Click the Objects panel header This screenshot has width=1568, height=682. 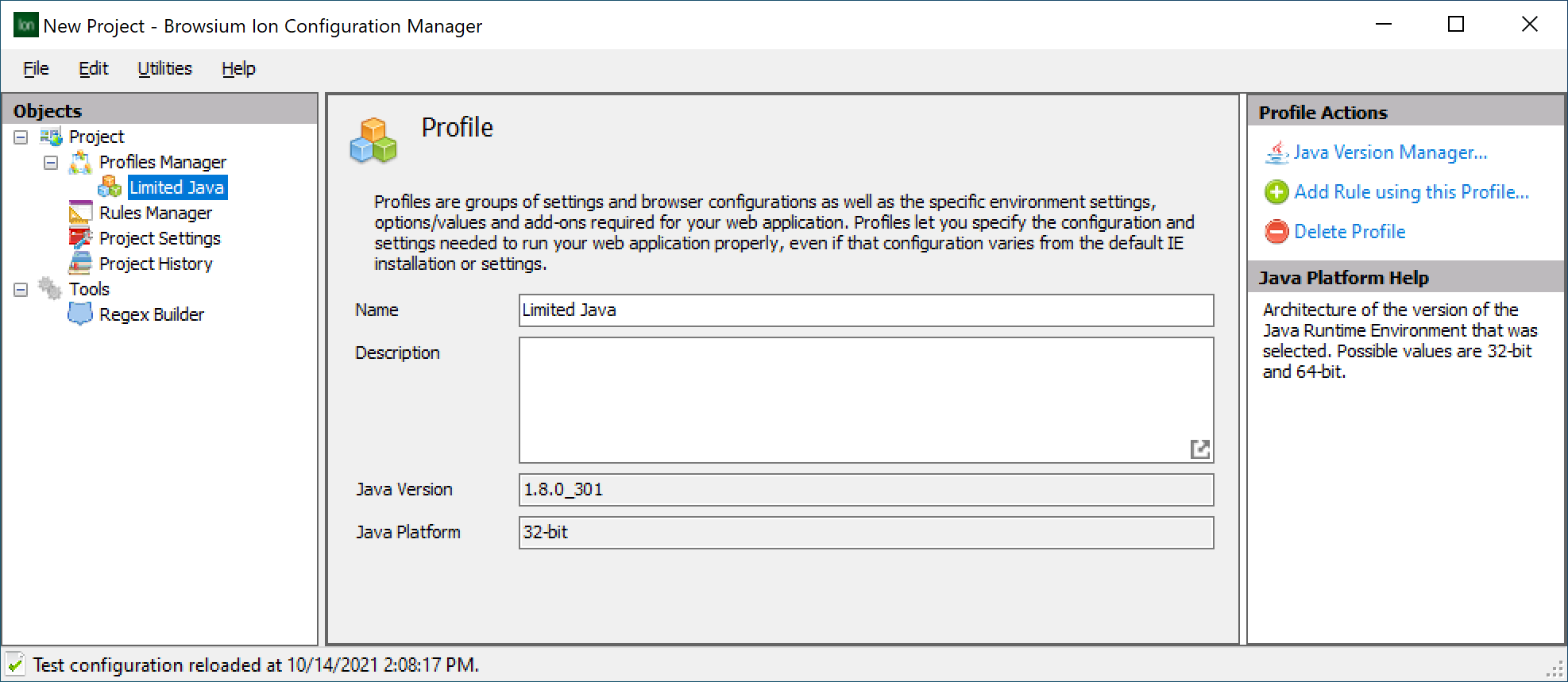coord(160,110)
